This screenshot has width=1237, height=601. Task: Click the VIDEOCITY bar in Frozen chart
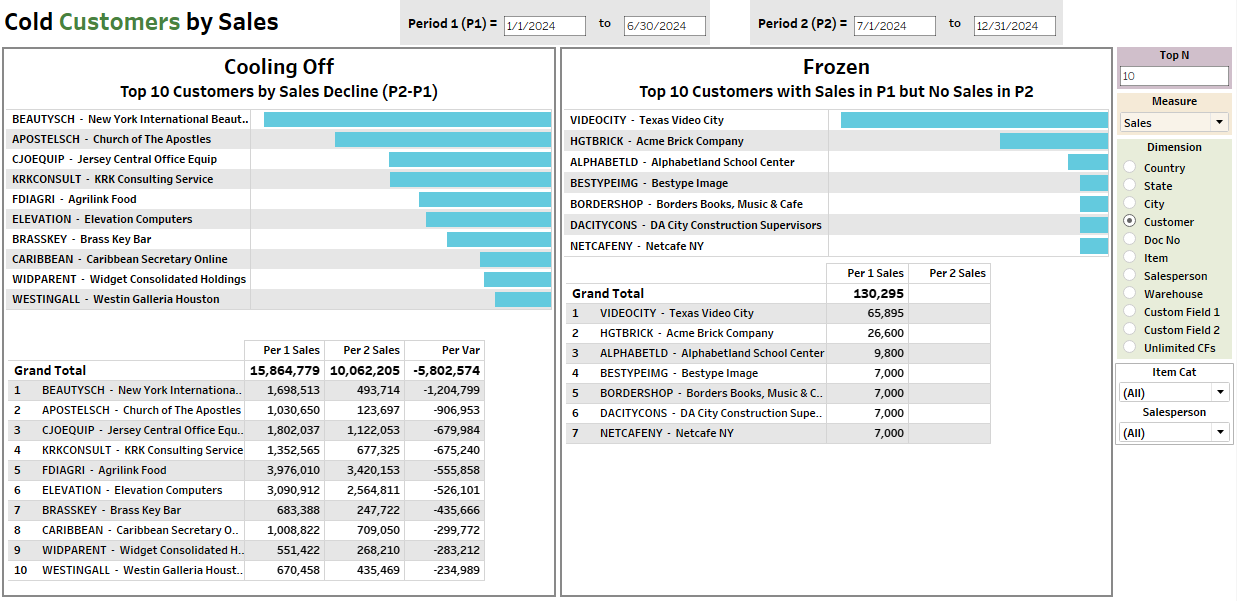tap(973, 120)
